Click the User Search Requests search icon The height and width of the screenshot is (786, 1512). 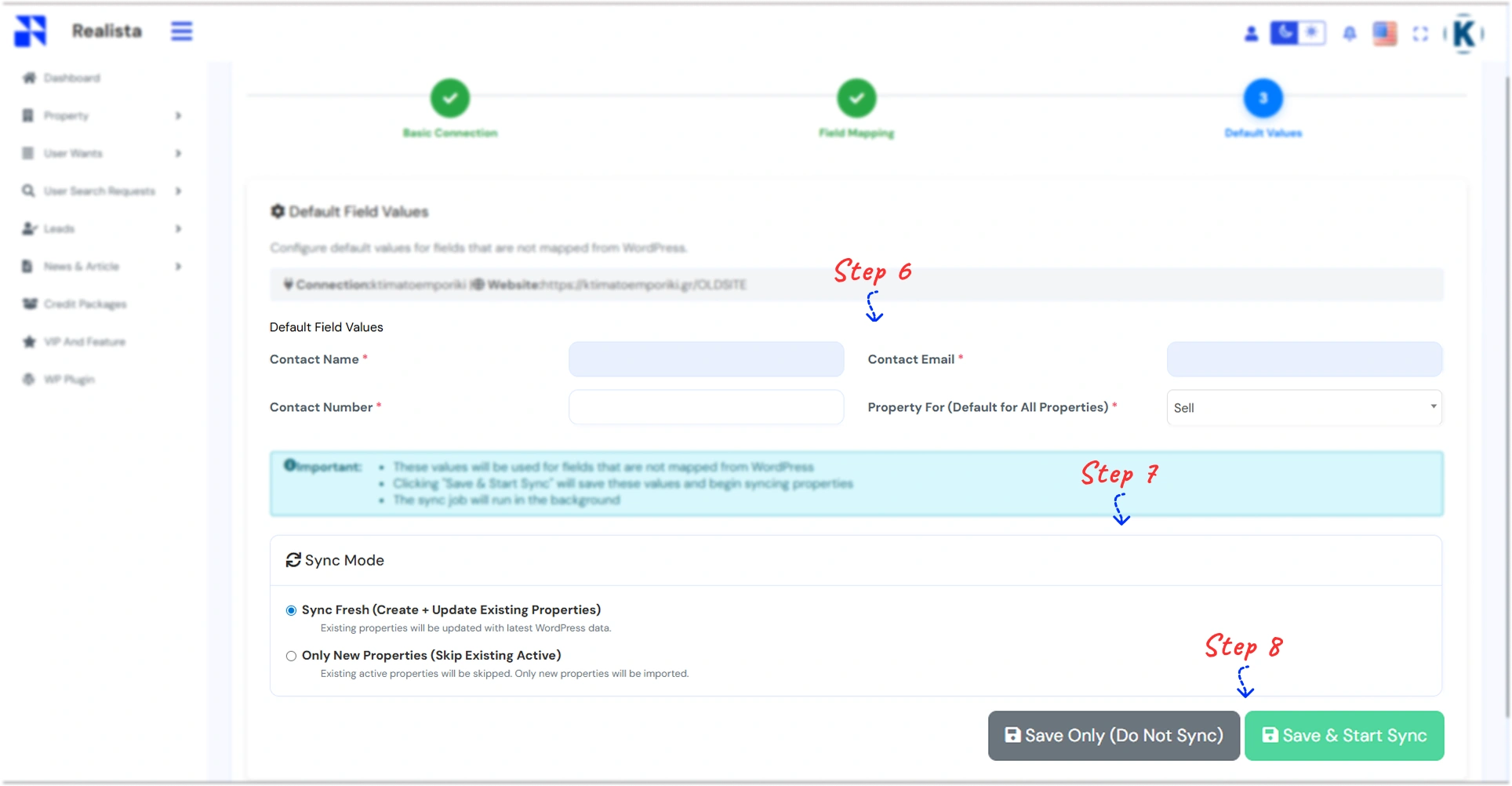pyautogui.click(x=28, y=191)
